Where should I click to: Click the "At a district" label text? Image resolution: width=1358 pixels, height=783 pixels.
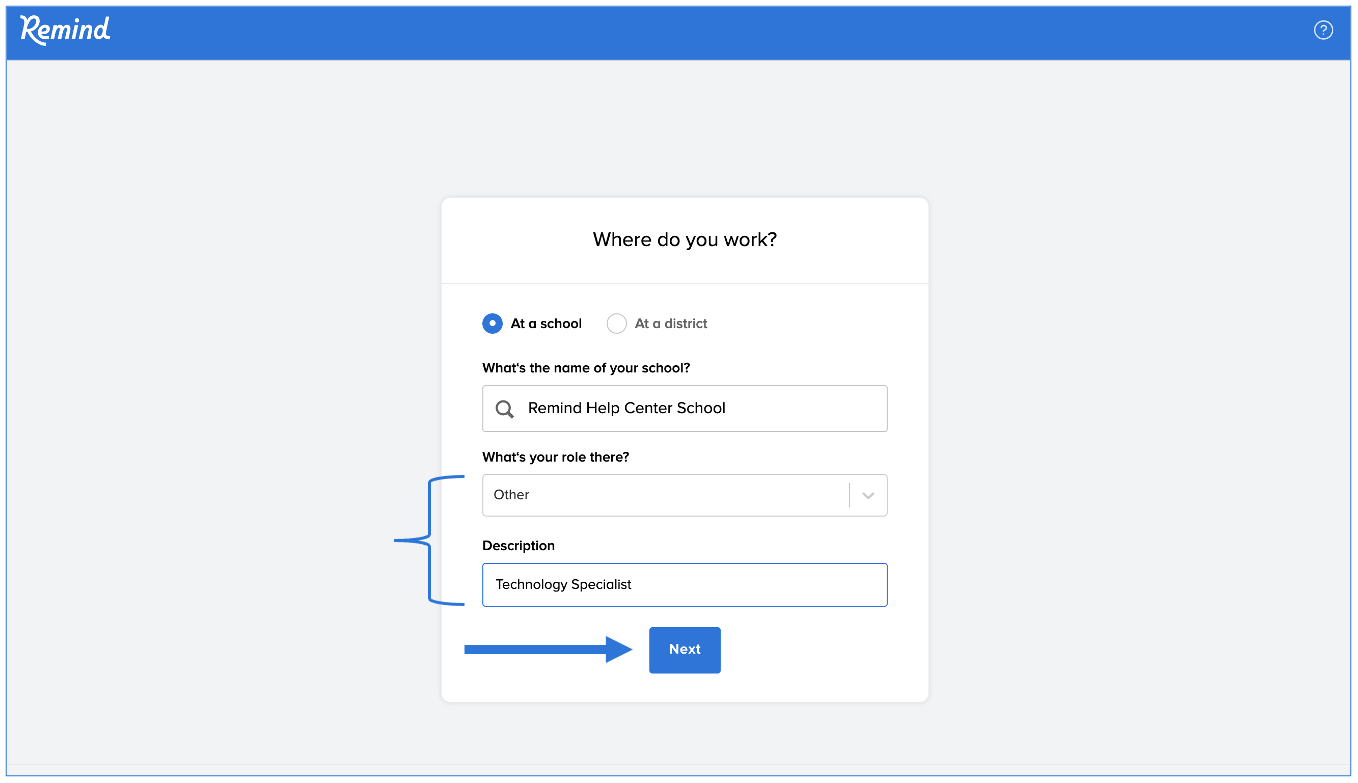671,324
